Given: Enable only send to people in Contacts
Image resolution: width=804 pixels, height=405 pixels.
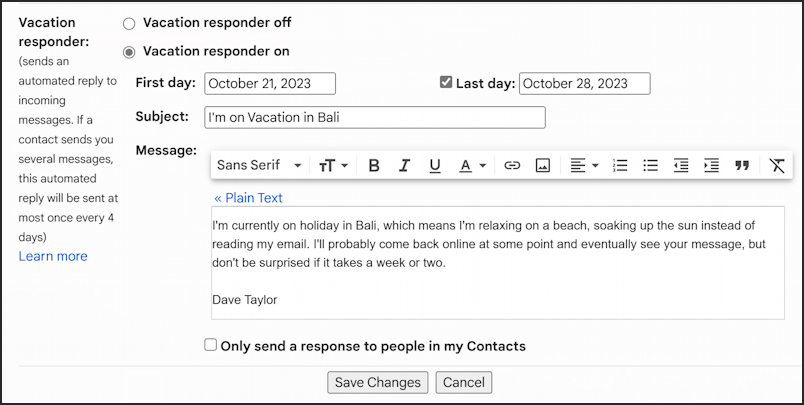Looking at the screenshot, I should click(211, 345).
